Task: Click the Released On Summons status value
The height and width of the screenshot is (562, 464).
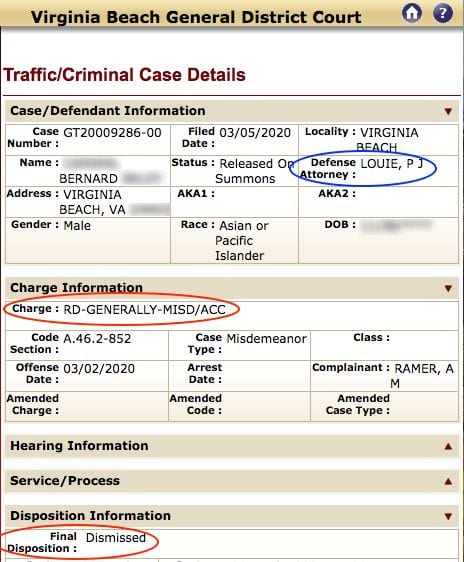Action: (254, 171)
